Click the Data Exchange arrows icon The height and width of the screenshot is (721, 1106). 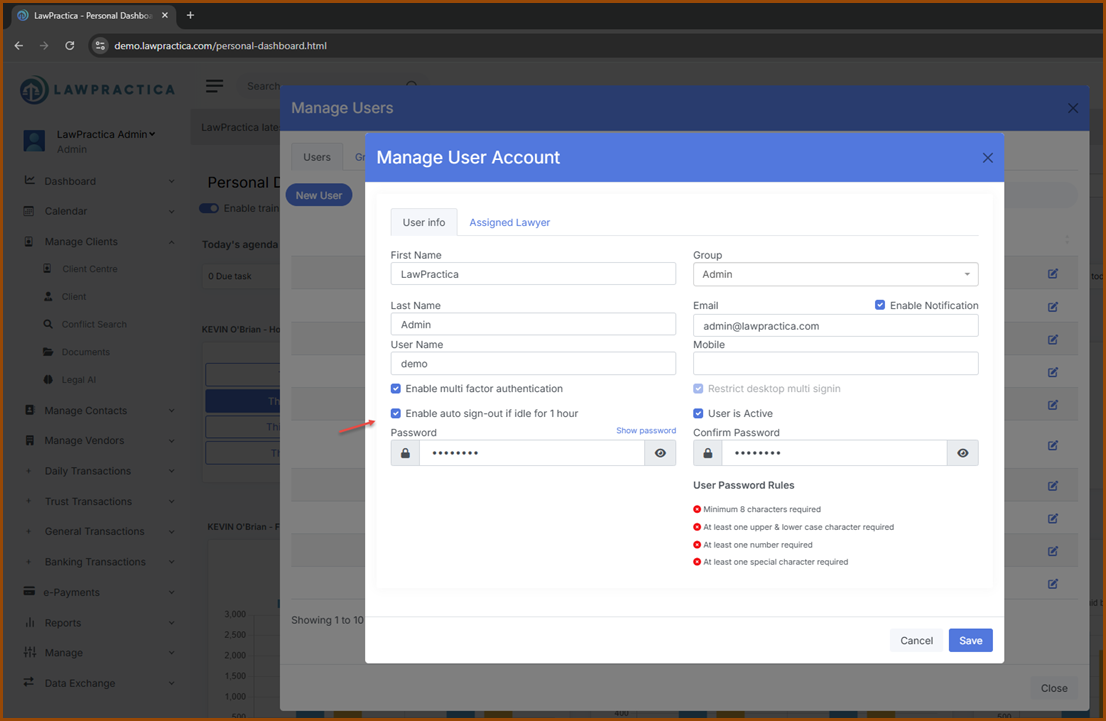[29, 682]
